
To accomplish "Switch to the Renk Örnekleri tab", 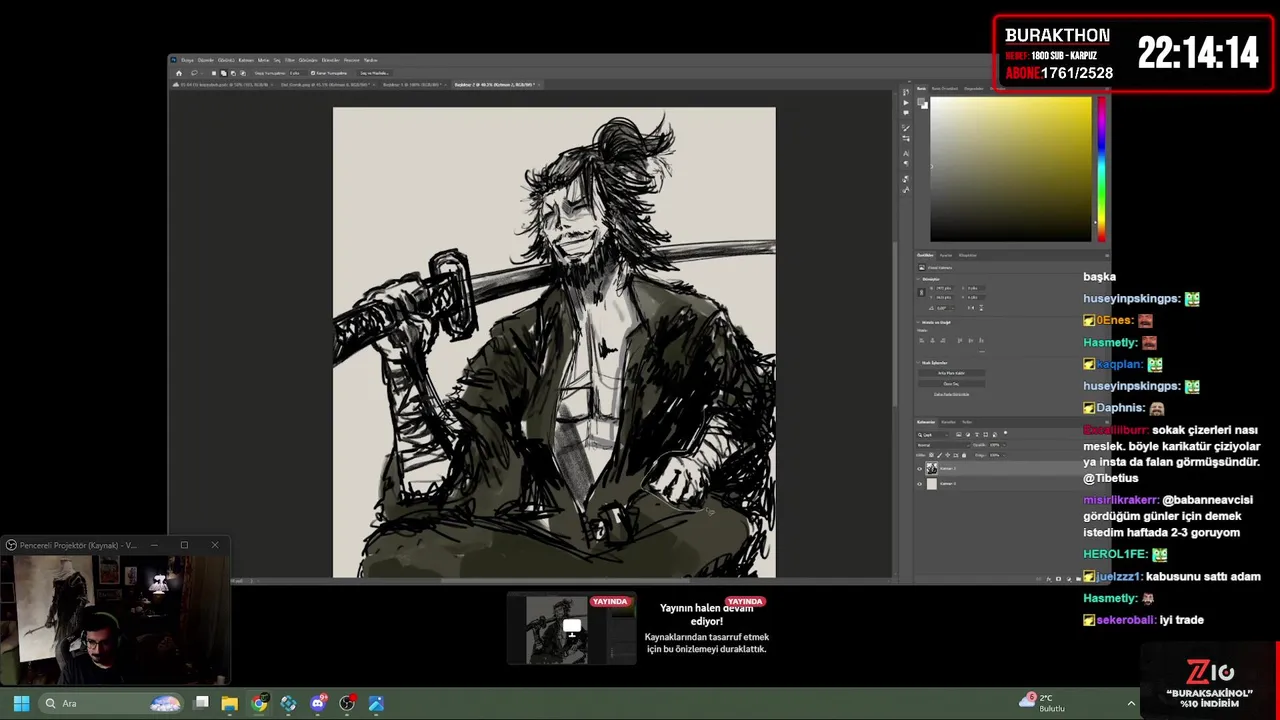I will click(945, 88).
